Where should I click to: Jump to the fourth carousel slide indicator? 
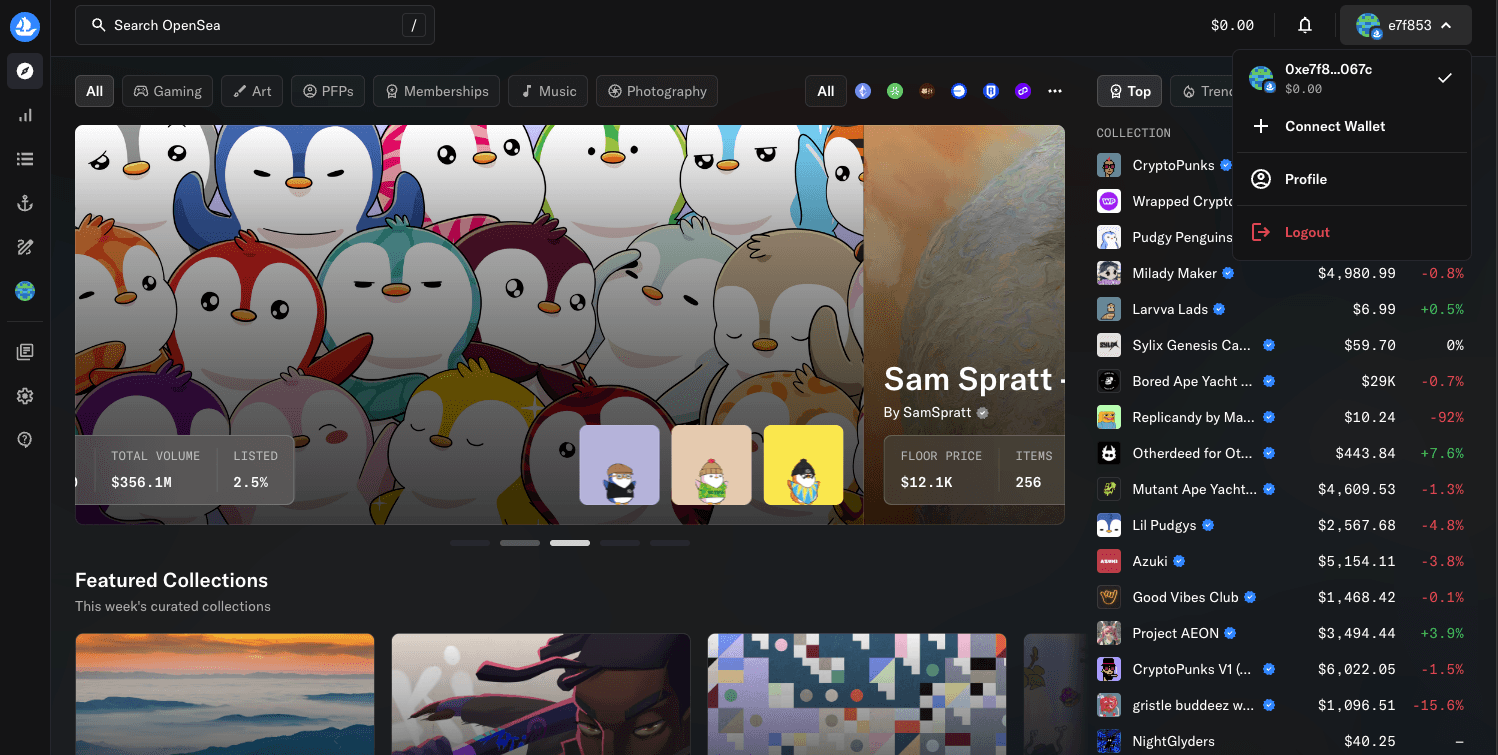620,543
